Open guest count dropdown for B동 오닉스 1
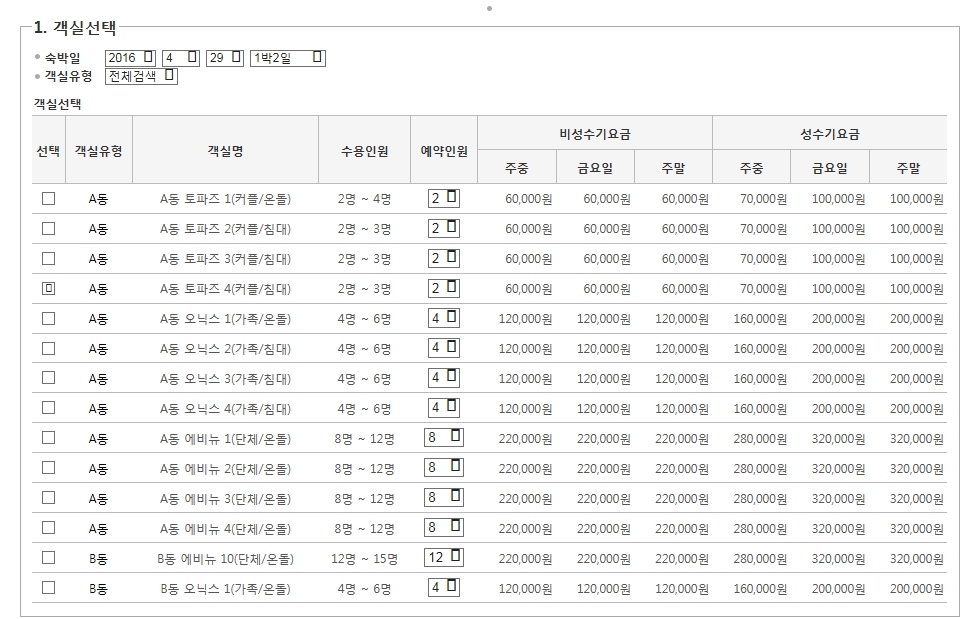 [x=444, y=588]
